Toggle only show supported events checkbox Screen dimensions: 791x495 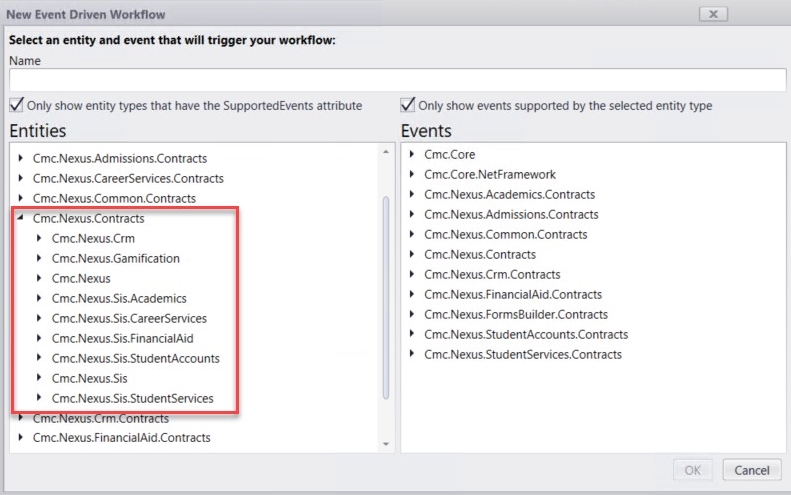[408, 106]
